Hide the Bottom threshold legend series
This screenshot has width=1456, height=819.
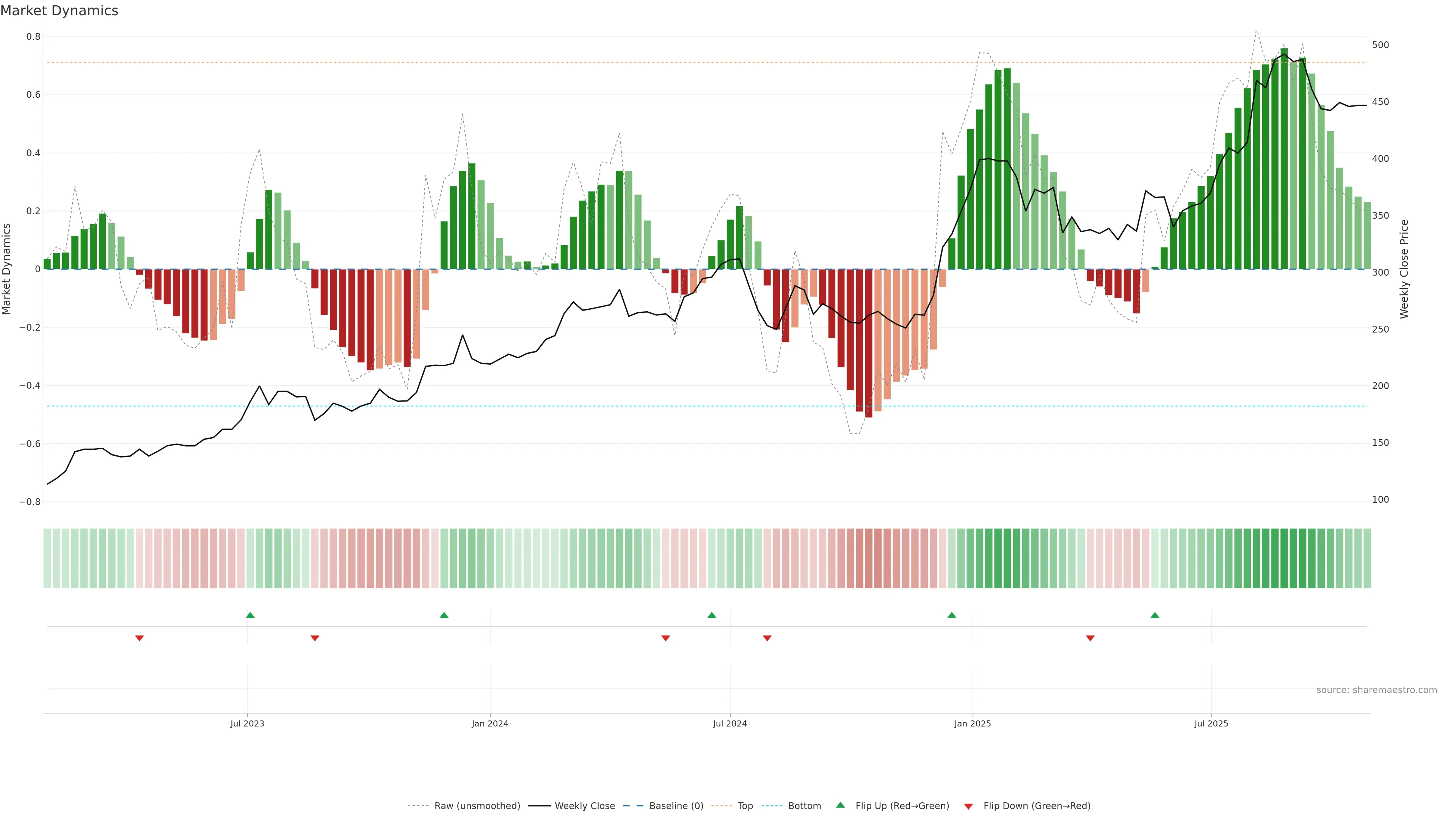pos(804,806)
